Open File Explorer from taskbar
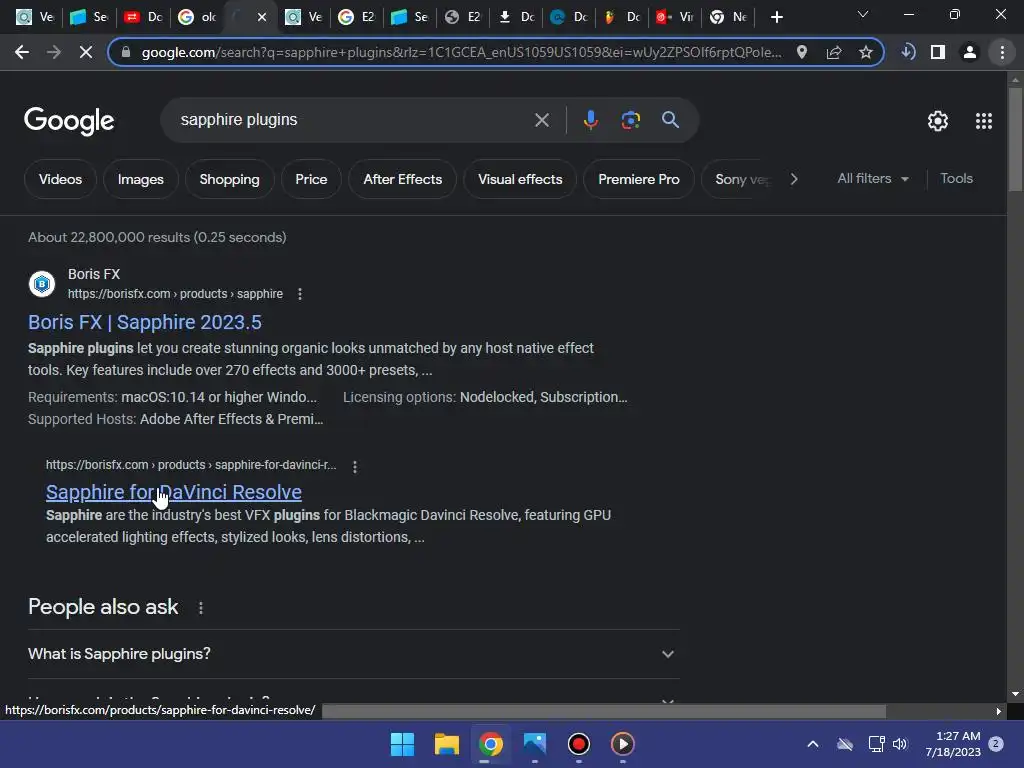The height and width of the screenshot is (768, 1024). pos(447,744)
